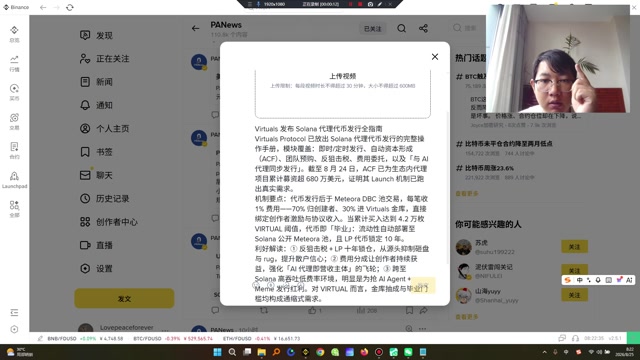
Task: Go back with the top navigation arrow
Action: [43, 7]
